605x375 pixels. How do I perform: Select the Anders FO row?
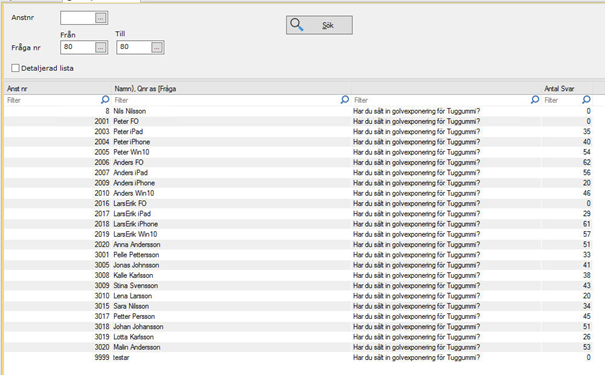click(x=298, y=162)
